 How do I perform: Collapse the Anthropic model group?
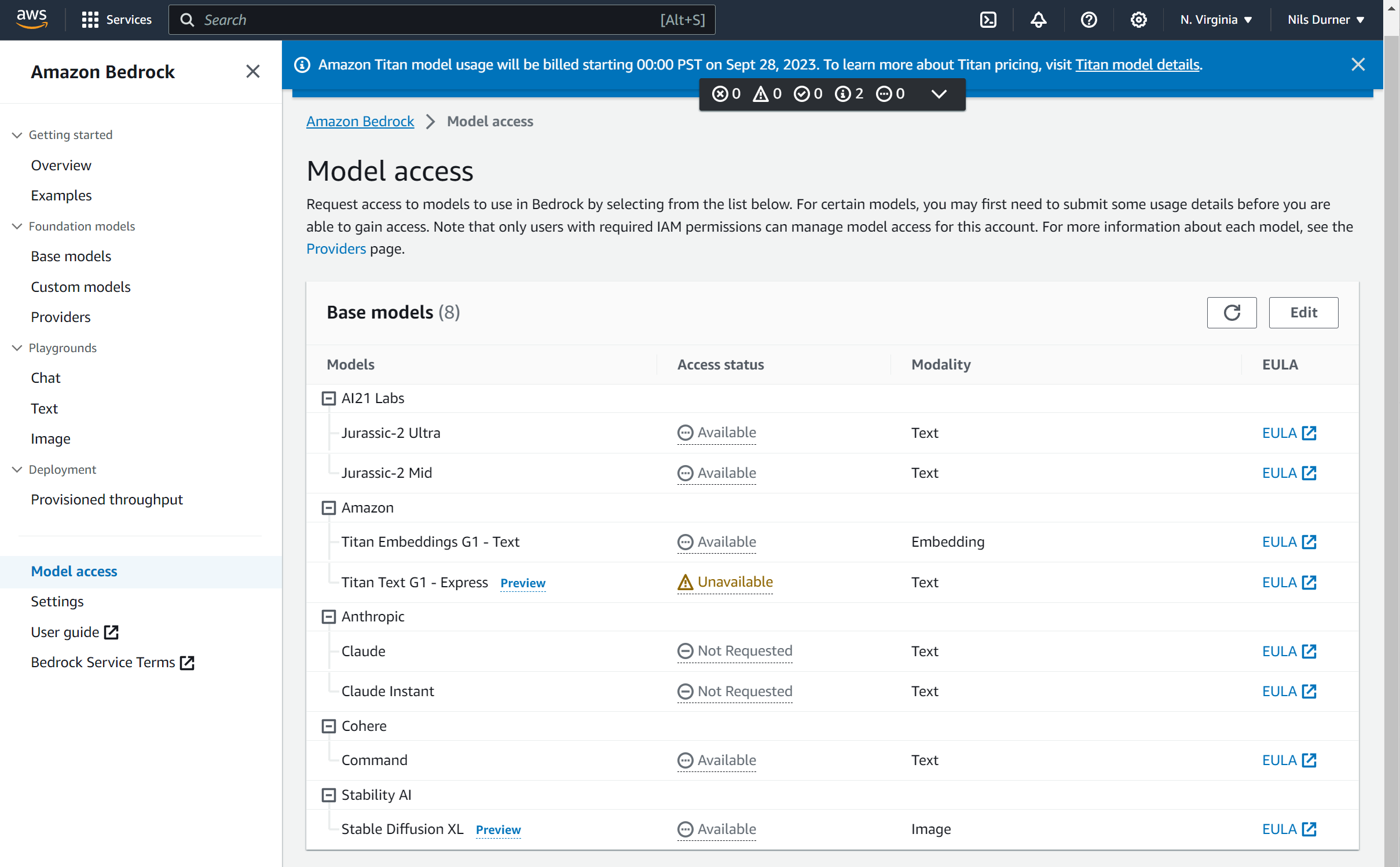[x=328, y=617]
